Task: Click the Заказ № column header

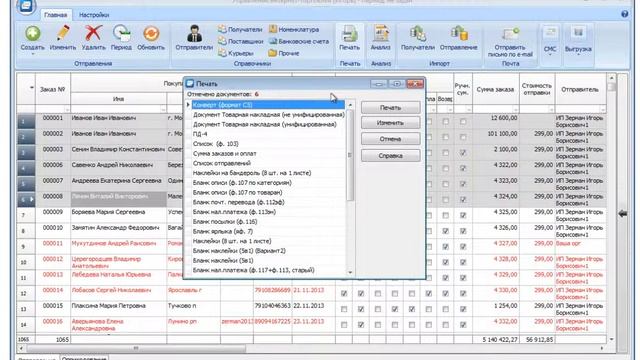Action: point(53,89)
